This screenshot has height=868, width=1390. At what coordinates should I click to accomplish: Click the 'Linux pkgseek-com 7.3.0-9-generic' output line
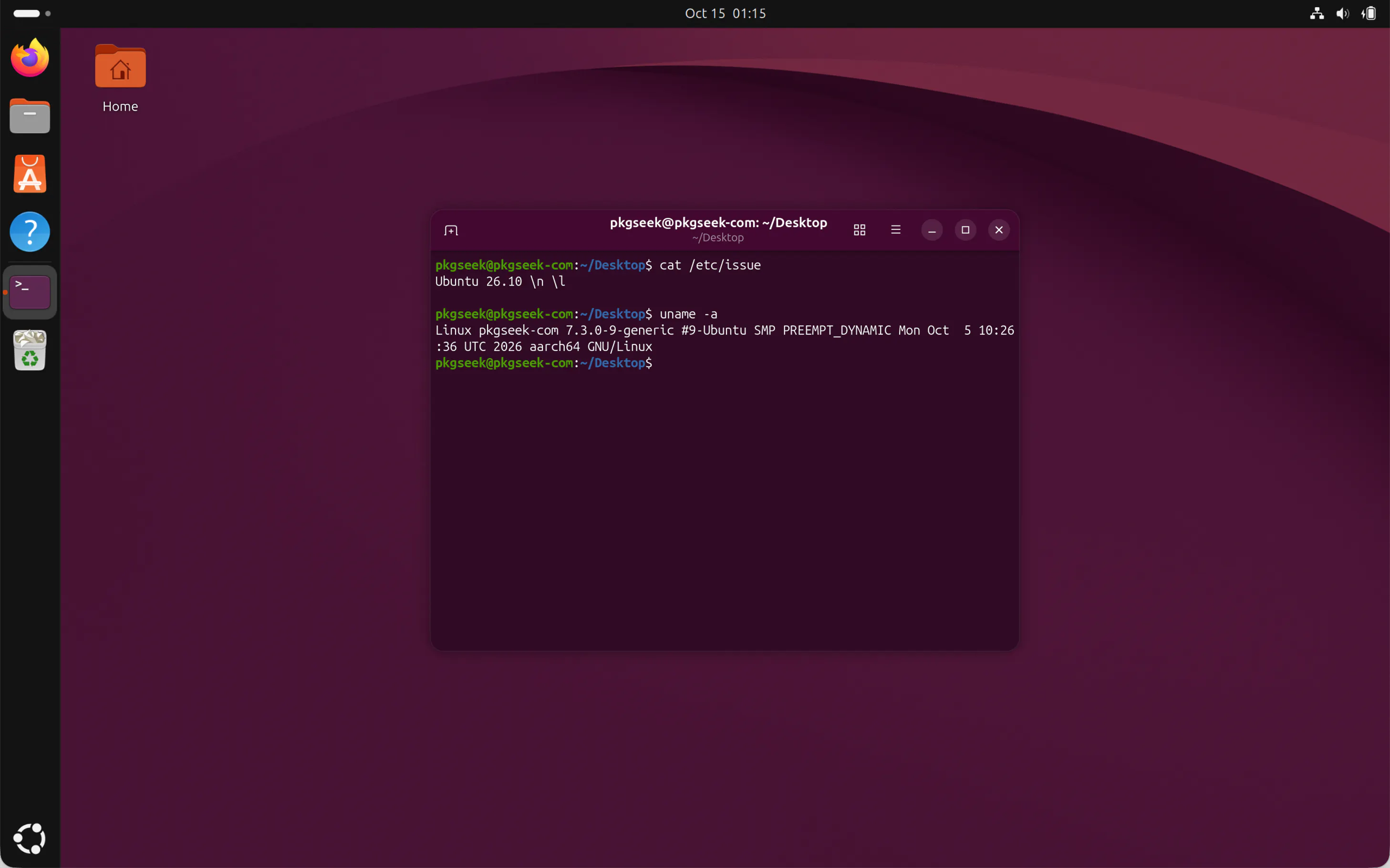725,330
